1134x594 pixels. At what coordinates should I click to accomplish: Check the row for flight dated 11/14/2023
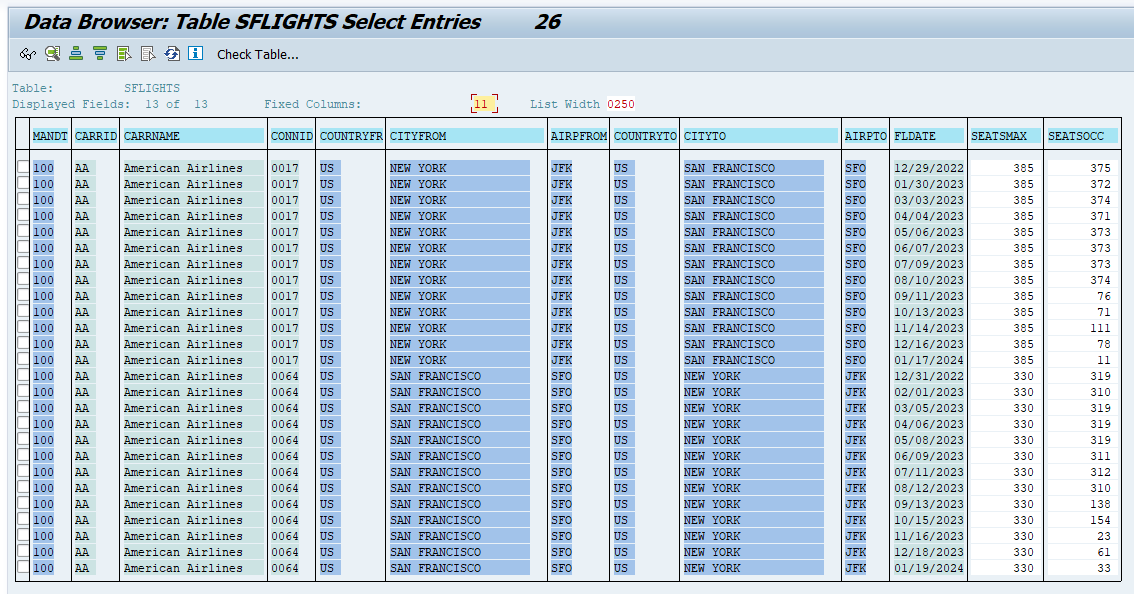point(23,328)
